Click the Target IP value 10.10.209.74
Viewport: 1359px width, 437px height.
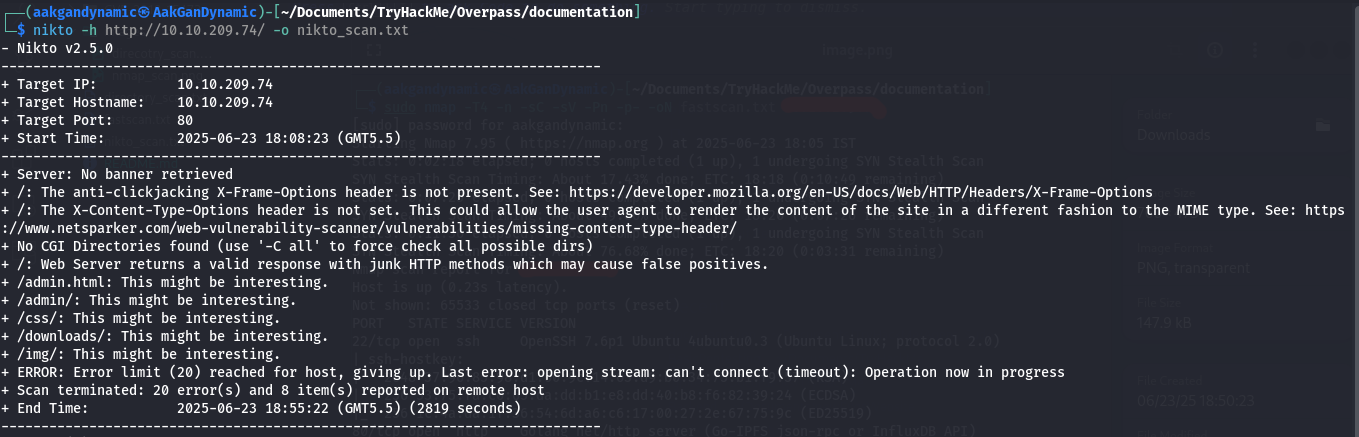224,84
